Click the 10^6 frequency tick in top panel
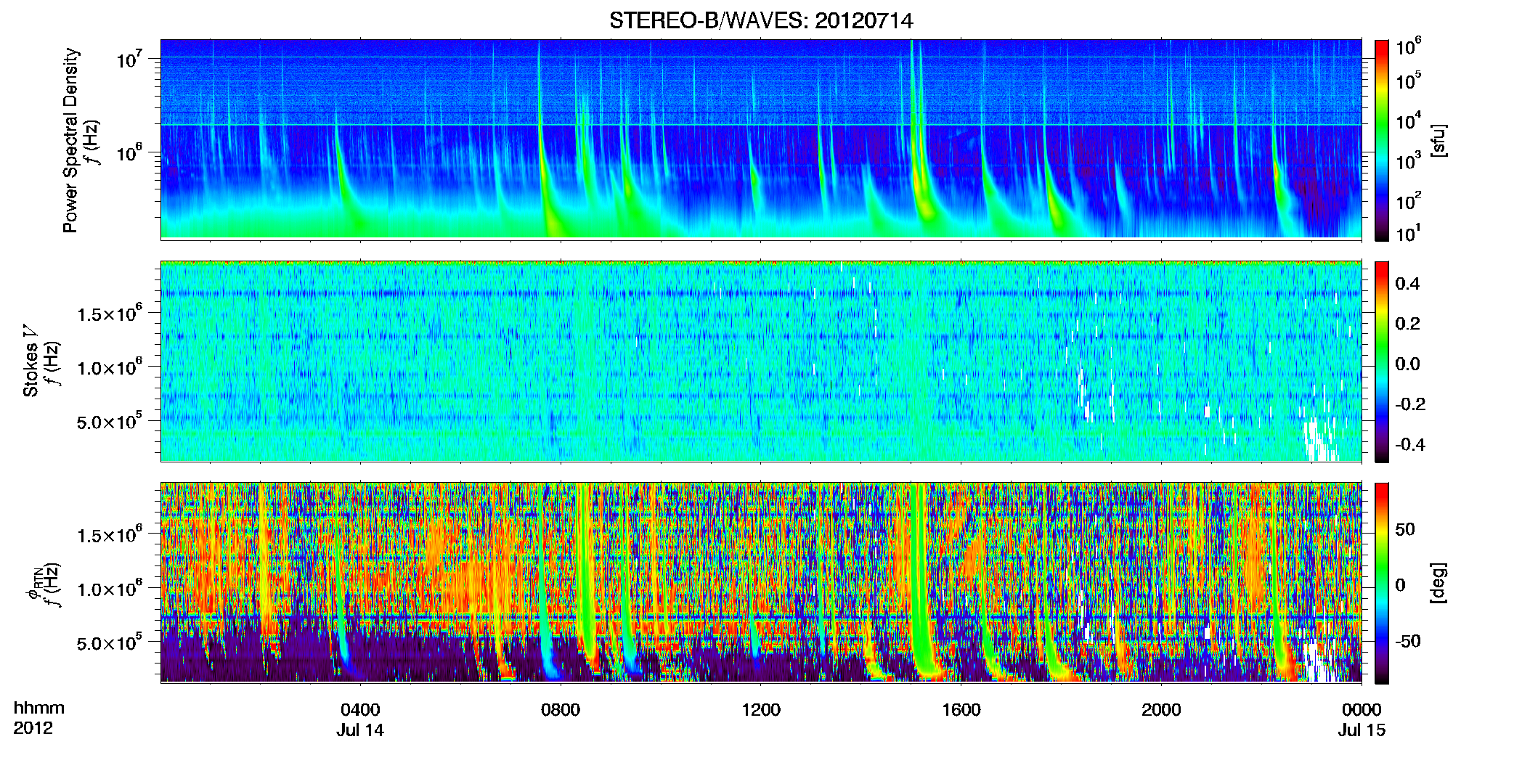This screenshot has height=784, width=1522. tap(129, 152)
